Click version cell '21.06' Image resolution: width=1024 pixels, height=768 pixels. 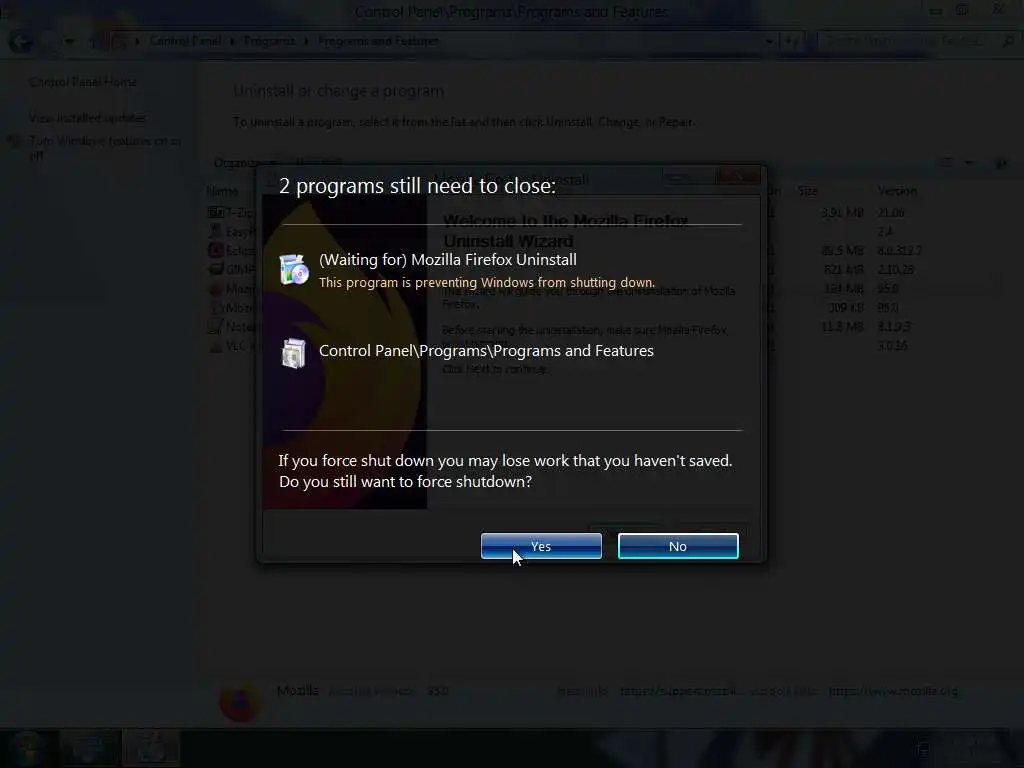tap(891, 213)
